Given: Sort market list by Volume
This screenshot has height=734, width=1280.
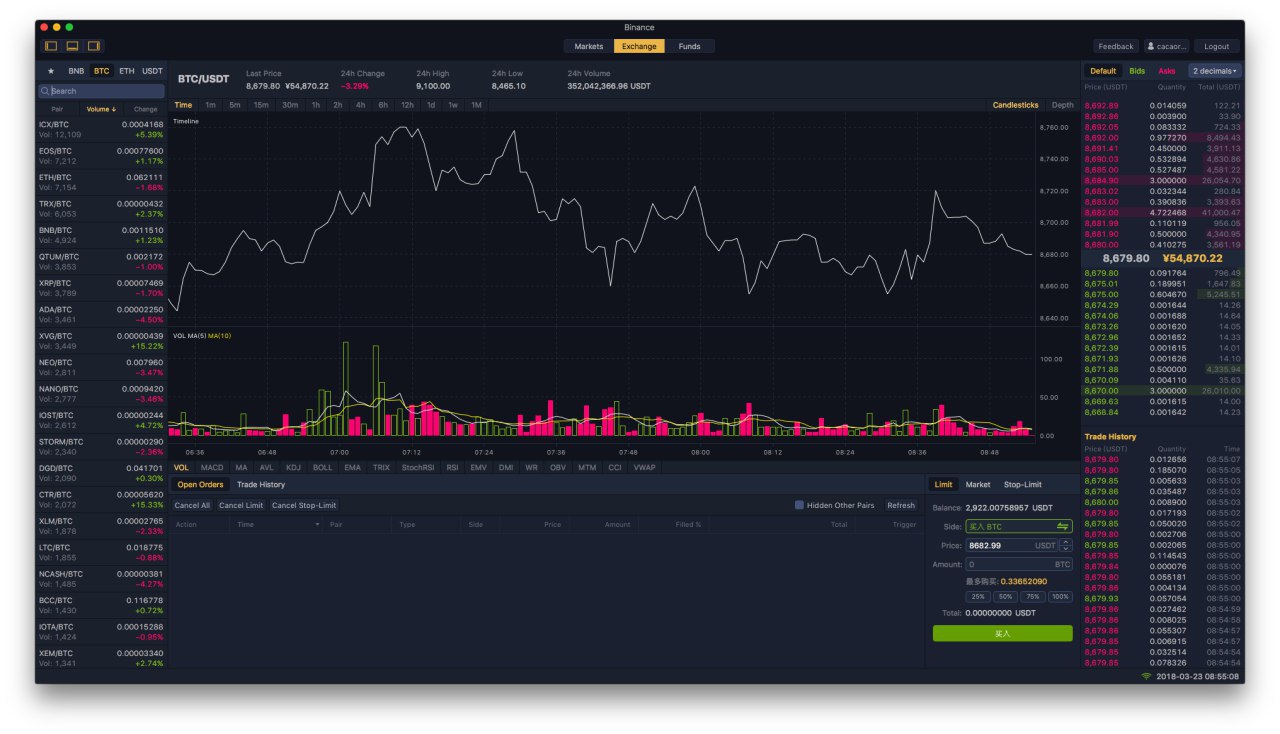Looking at the screenshot, I should [x=101, y=109].
